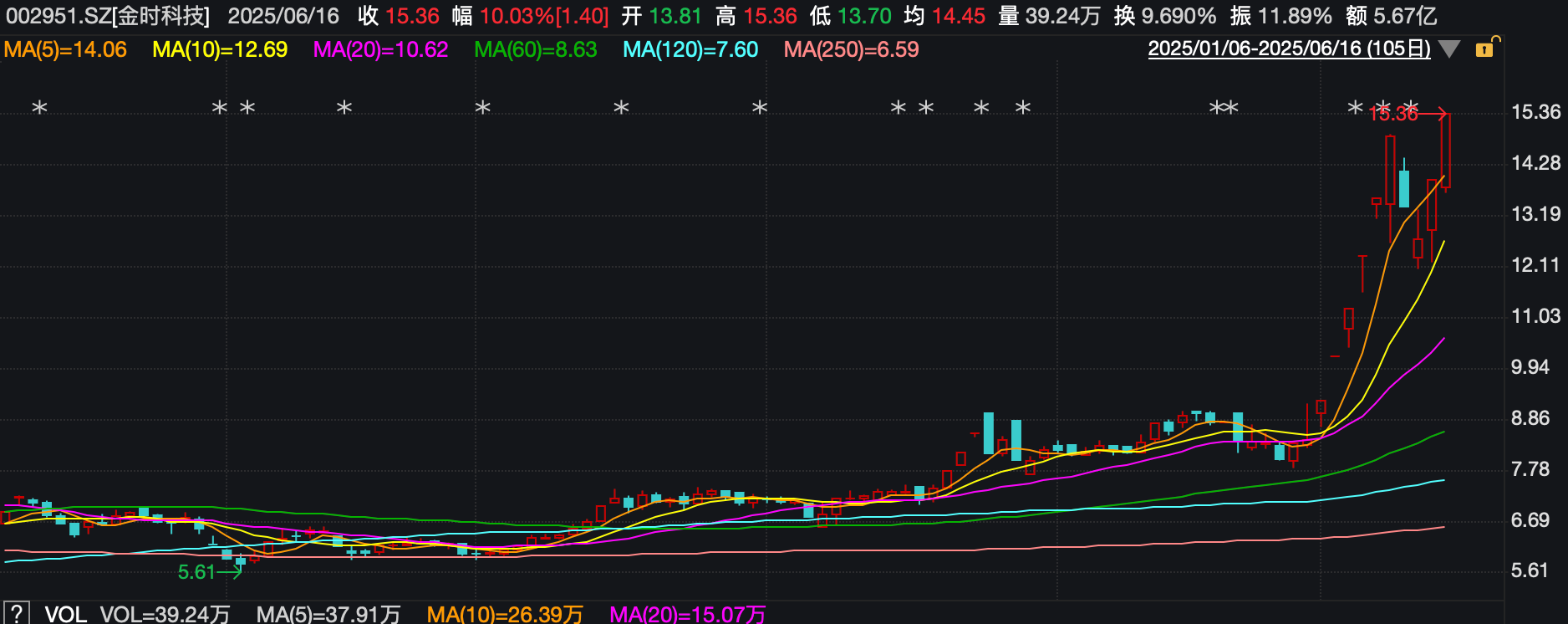Click the low price 低 13.70
This screenshot has height=624, width=1568.
850,16
